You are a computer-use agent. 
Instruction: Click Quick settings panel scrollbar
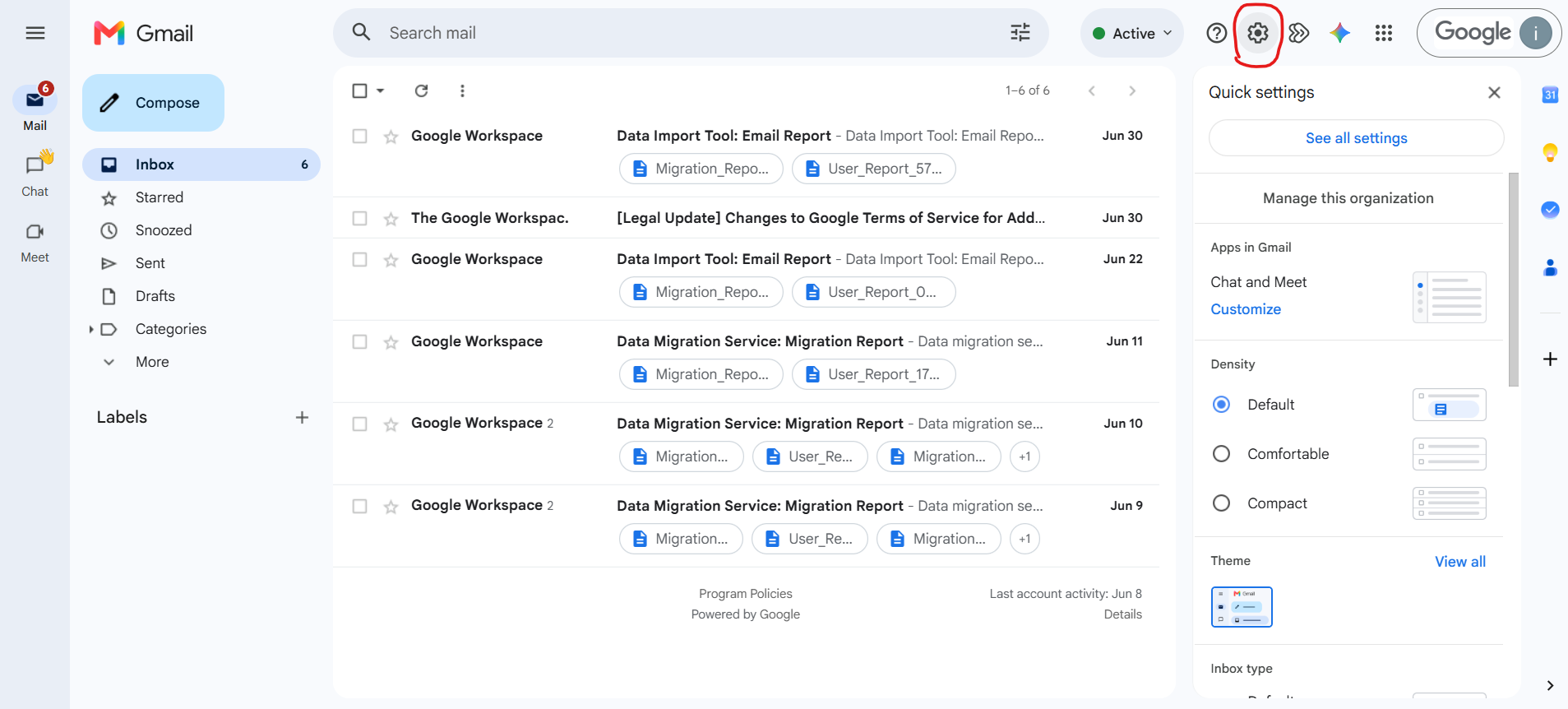[x=1514, y=280]
